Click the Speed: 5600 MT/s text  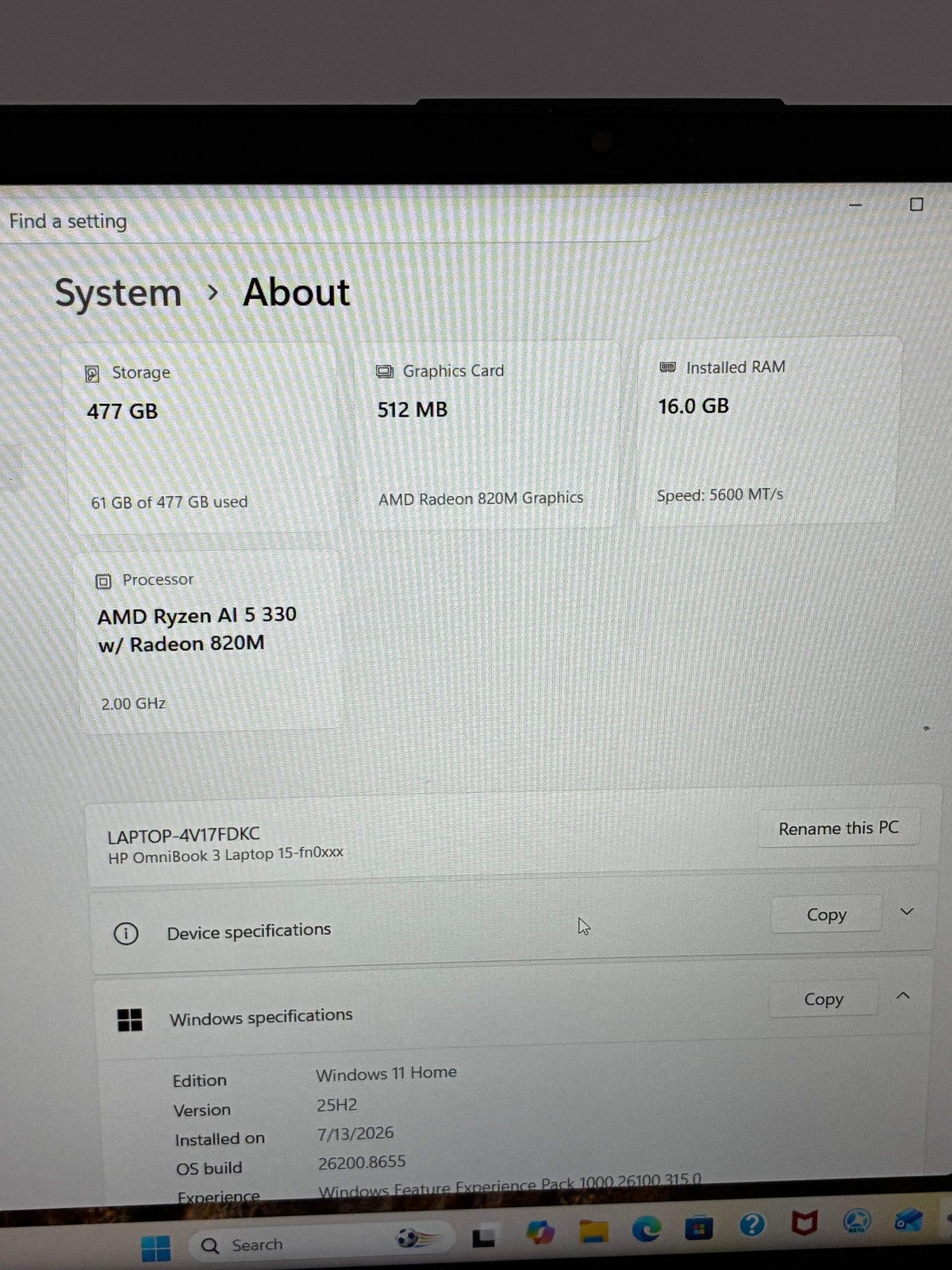click(x=720, y=495)
